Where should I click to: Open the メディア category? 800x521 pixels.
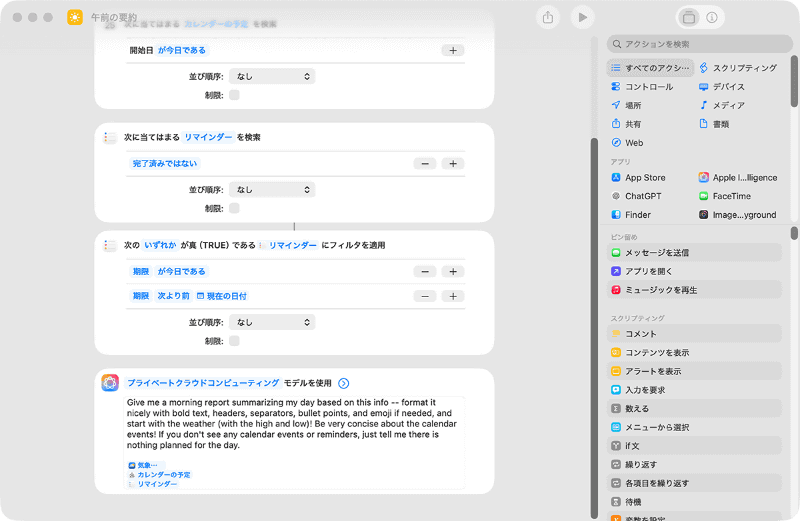(x=722, y=106)
